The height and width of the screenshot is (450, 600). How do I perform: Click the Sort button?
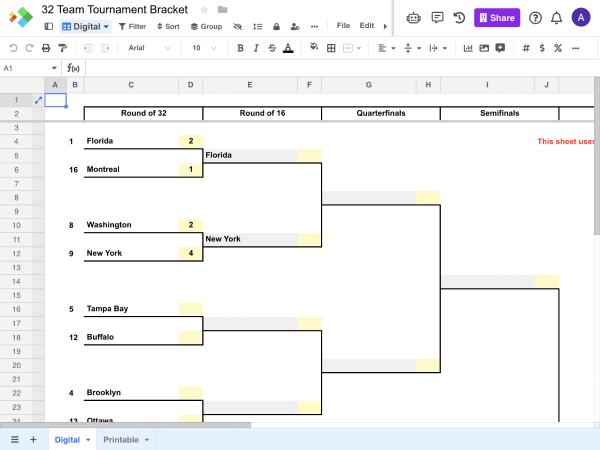click(168, 26)
